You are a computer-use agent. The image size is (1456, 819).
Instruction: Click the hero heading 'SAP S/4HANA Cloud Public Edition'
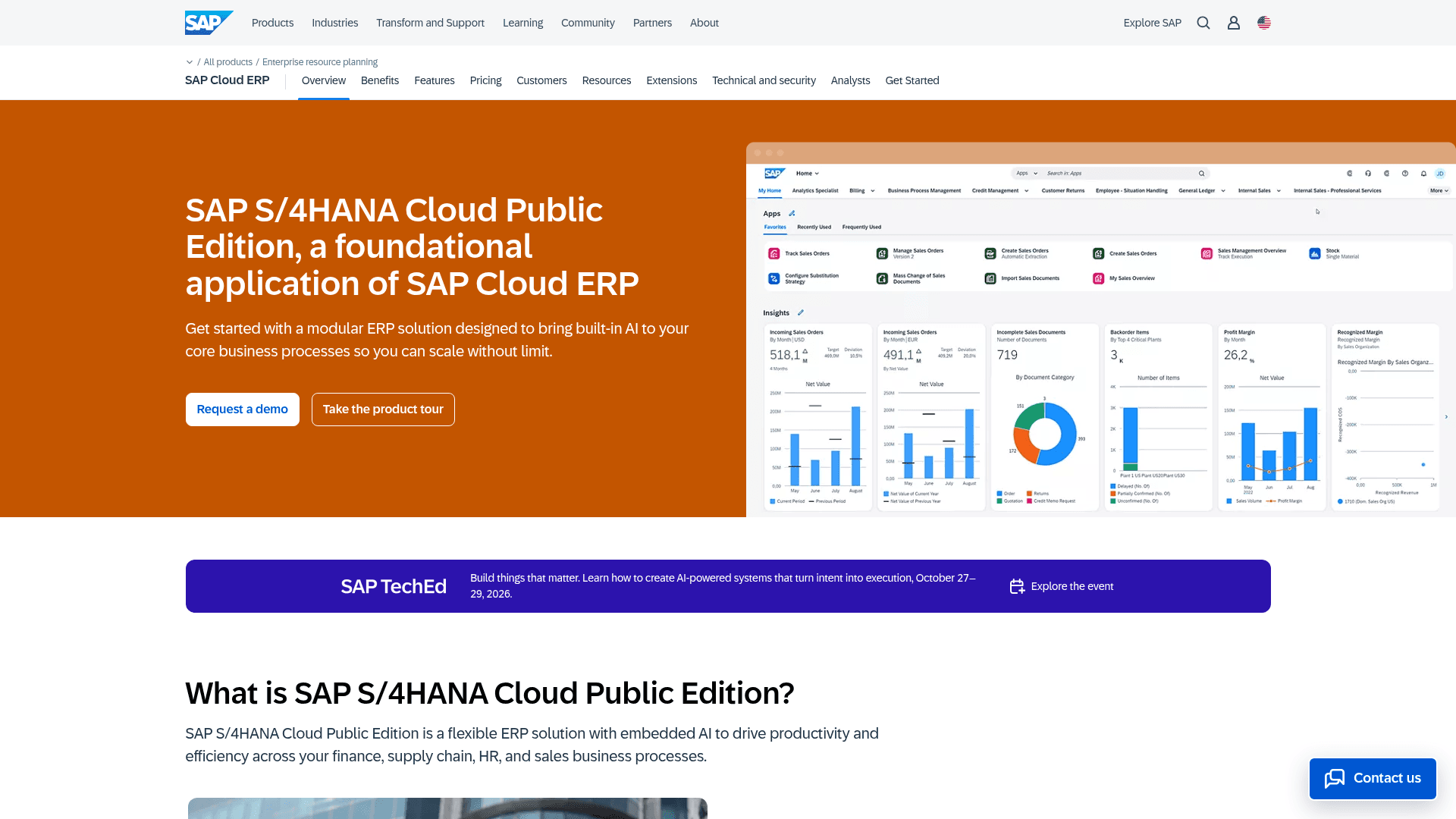coord(413,246)
